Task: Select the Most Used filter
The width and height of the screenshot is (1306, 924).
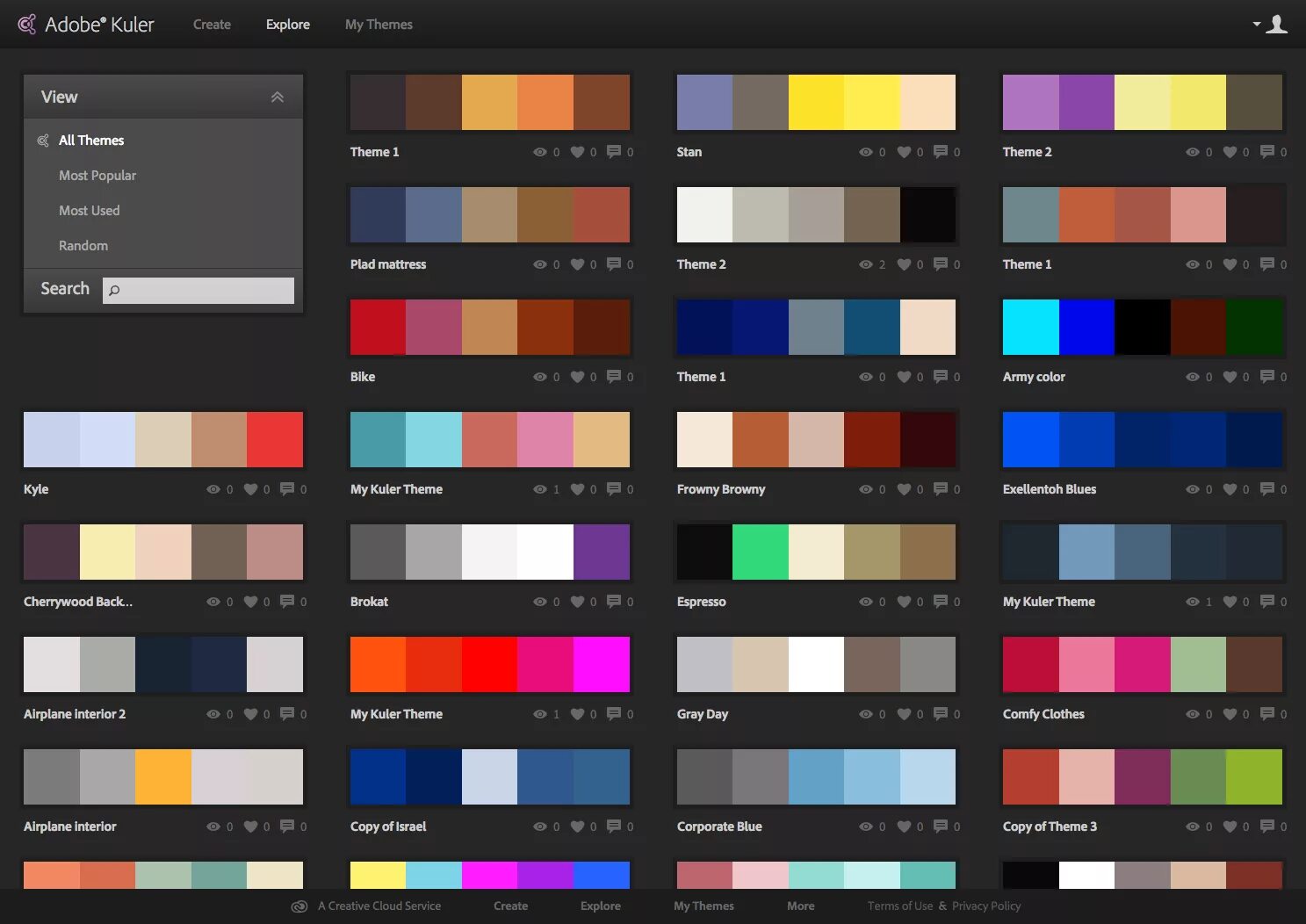Action: click(89, 210)
